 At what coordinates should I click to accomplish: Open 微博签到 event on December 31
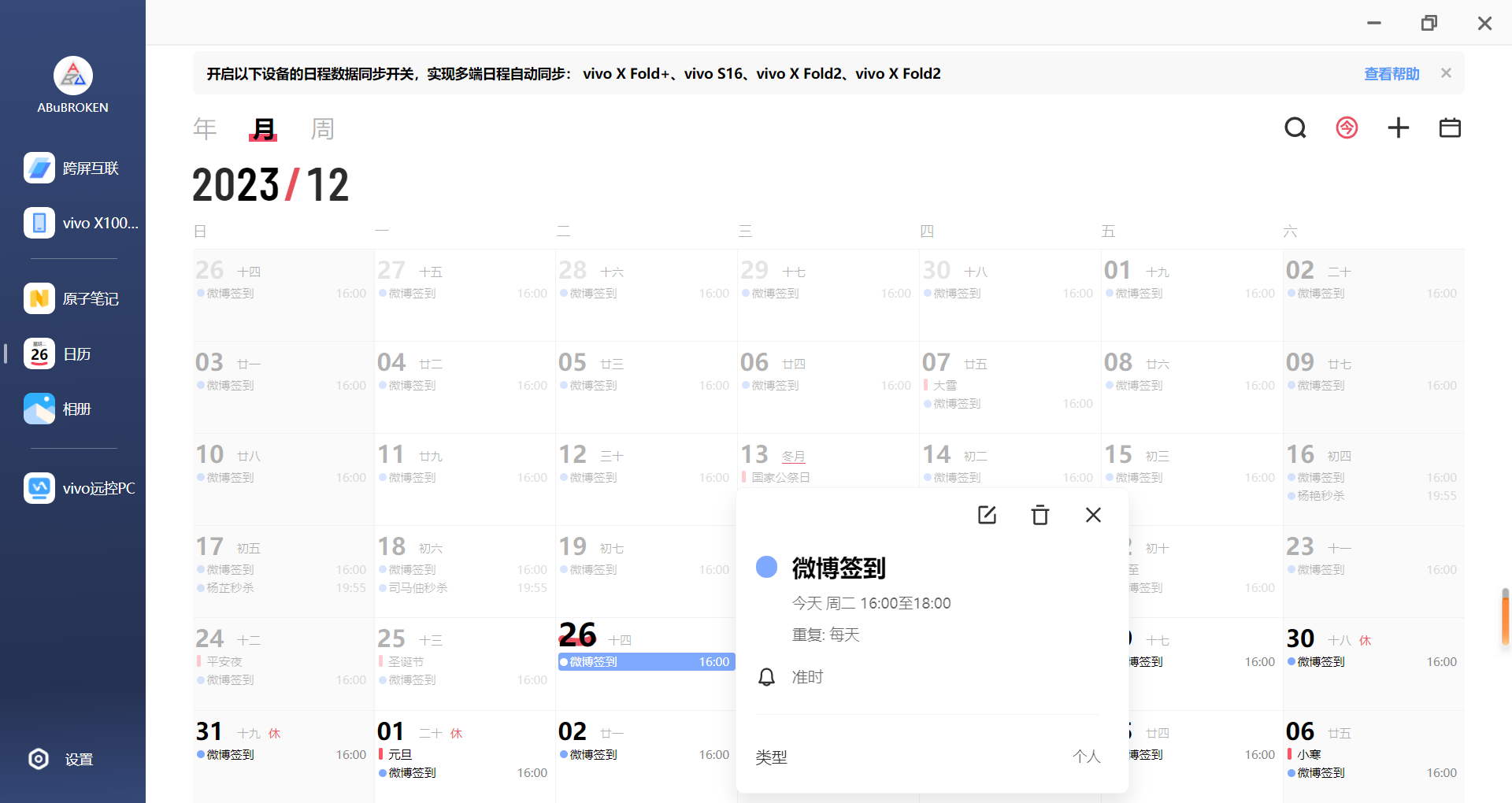point(281,754)
